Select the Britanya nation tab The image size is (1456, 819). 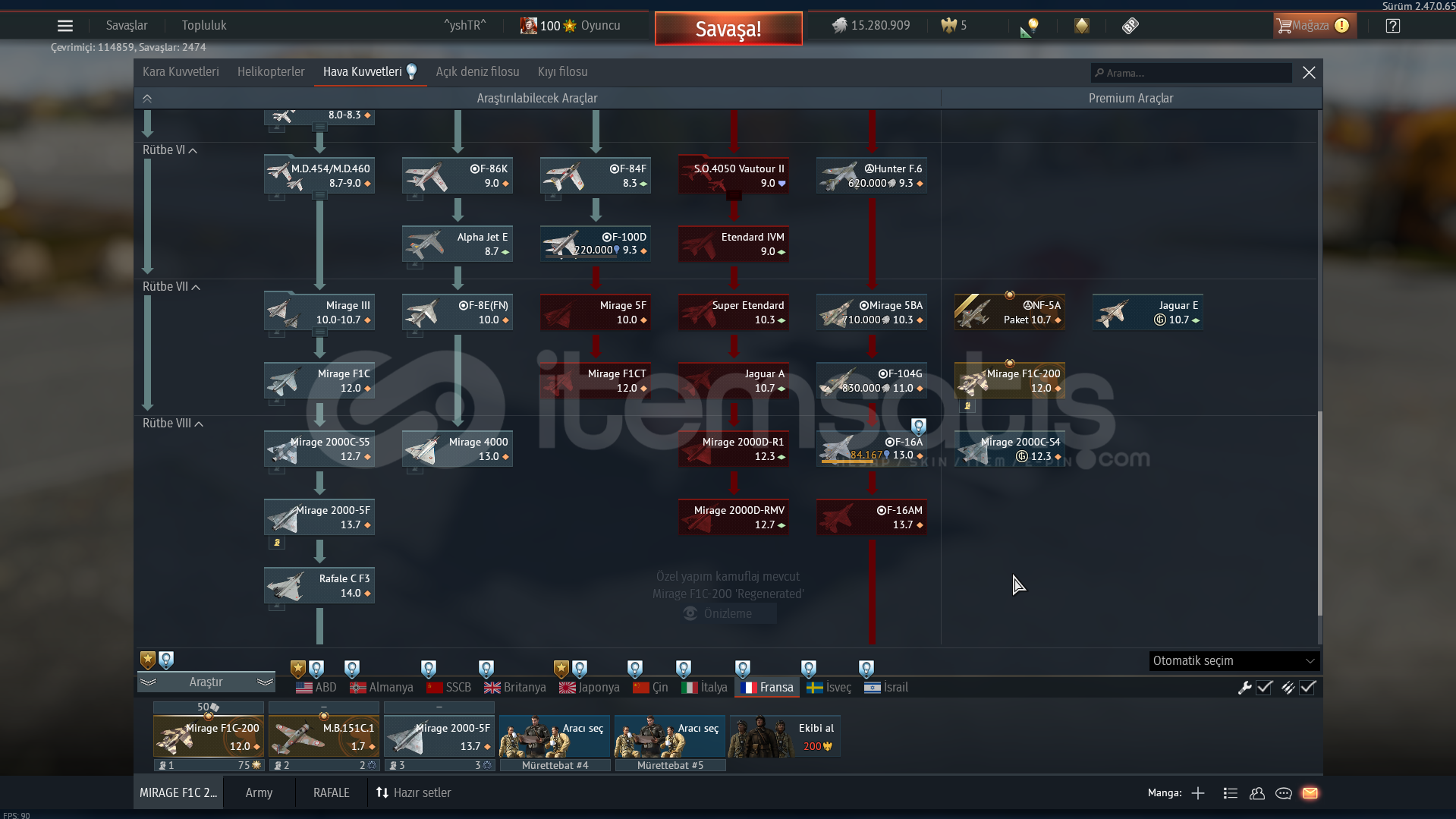515,687
